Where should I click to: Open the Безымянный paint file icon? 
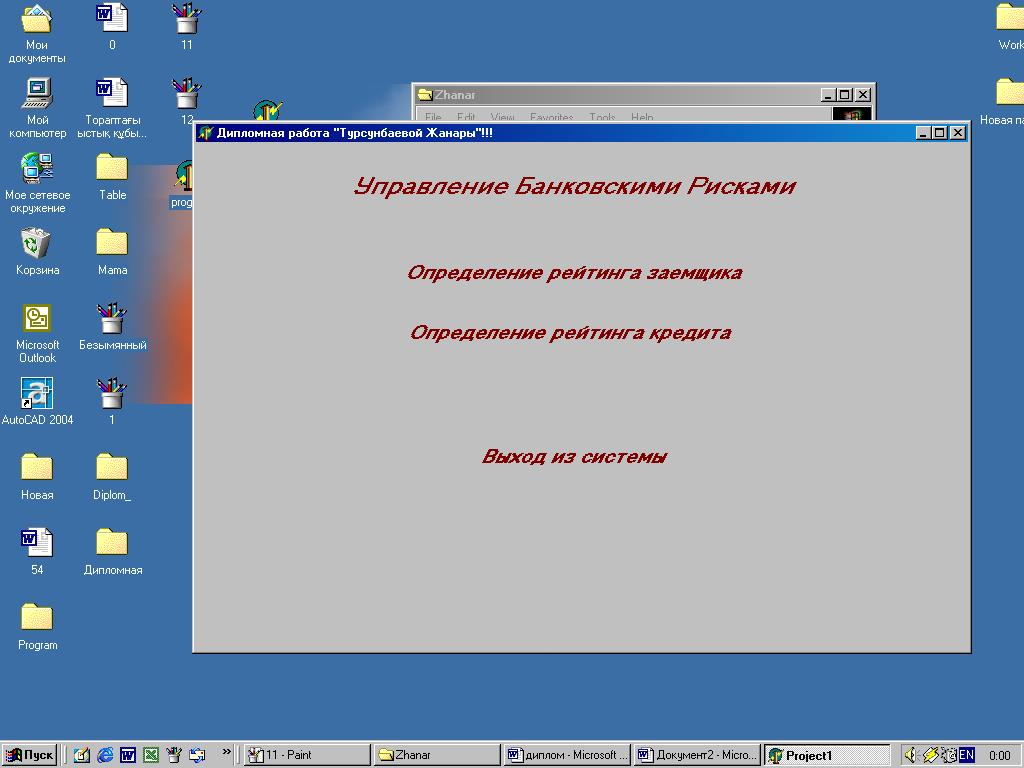(x=112, y=319)
